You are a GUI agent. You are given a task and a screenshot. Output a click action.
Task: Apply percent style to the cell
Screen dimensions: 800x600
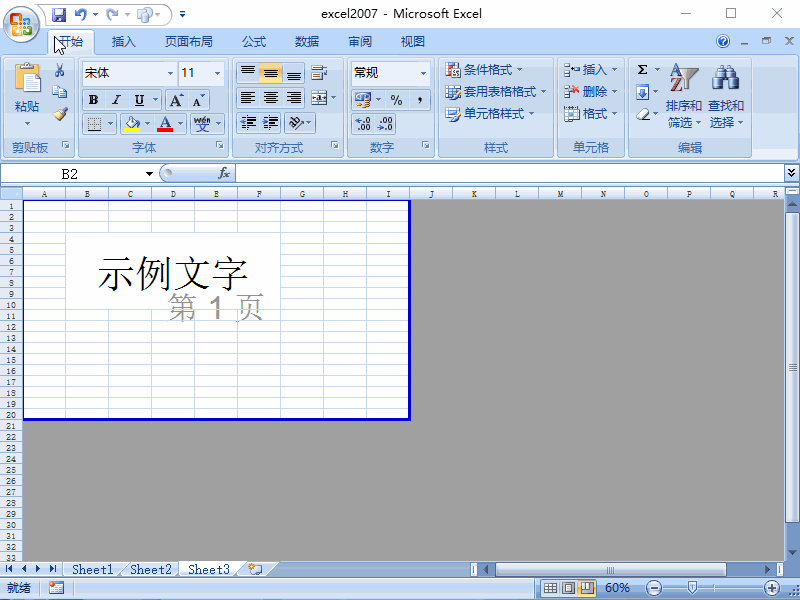[394, 100]
